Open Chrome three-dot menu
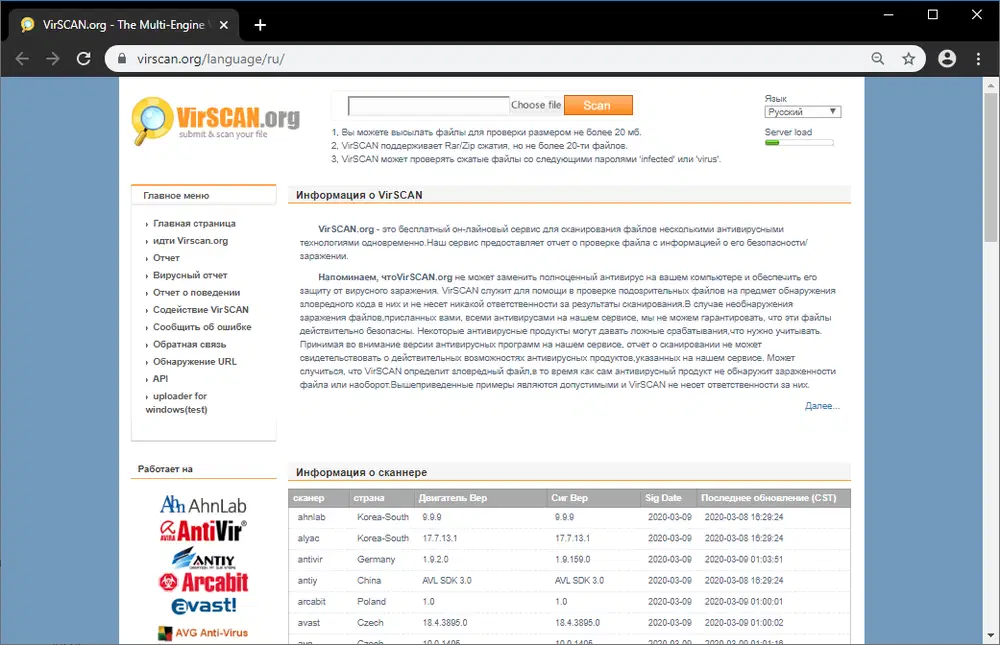 (x=978, y=59)
